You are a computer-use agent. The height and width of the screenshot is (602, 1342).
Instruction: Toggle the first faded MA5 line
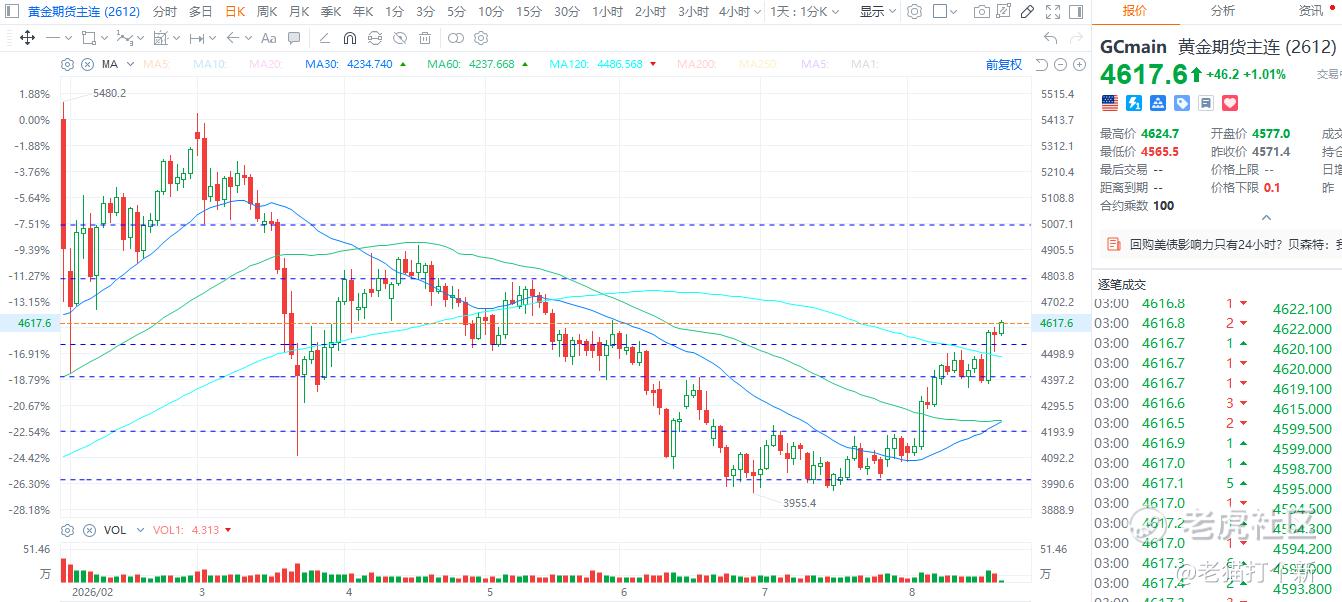[x=157, y=64]
